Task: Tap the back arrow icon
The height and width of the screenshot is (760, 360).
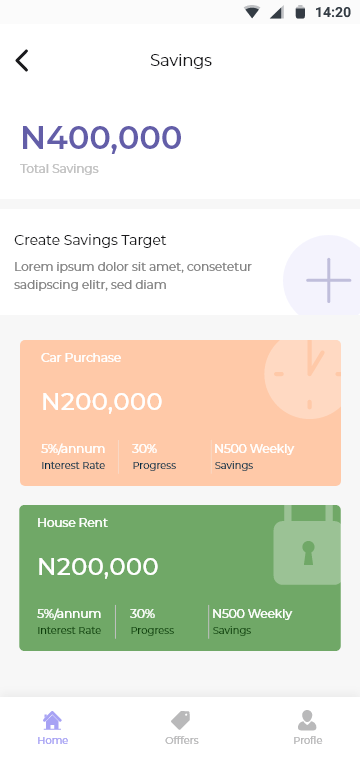Action: pyautogui.click(x=22, y=61)
